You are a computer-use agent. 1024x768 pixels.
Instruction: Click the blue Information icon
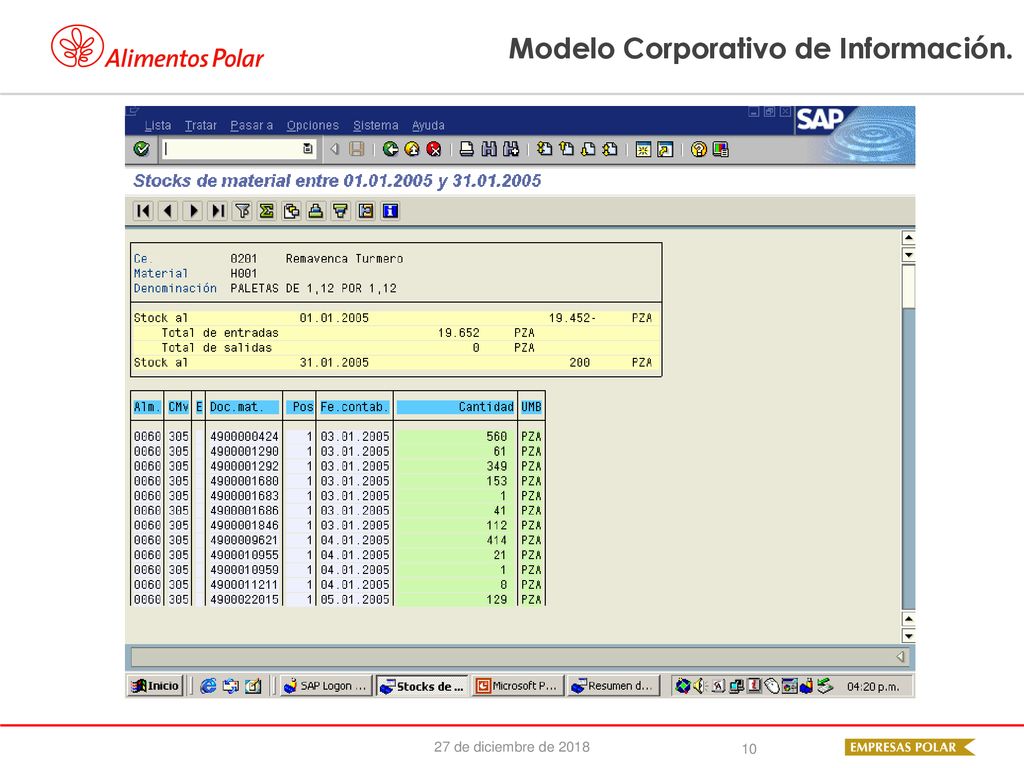pos(390,211)
